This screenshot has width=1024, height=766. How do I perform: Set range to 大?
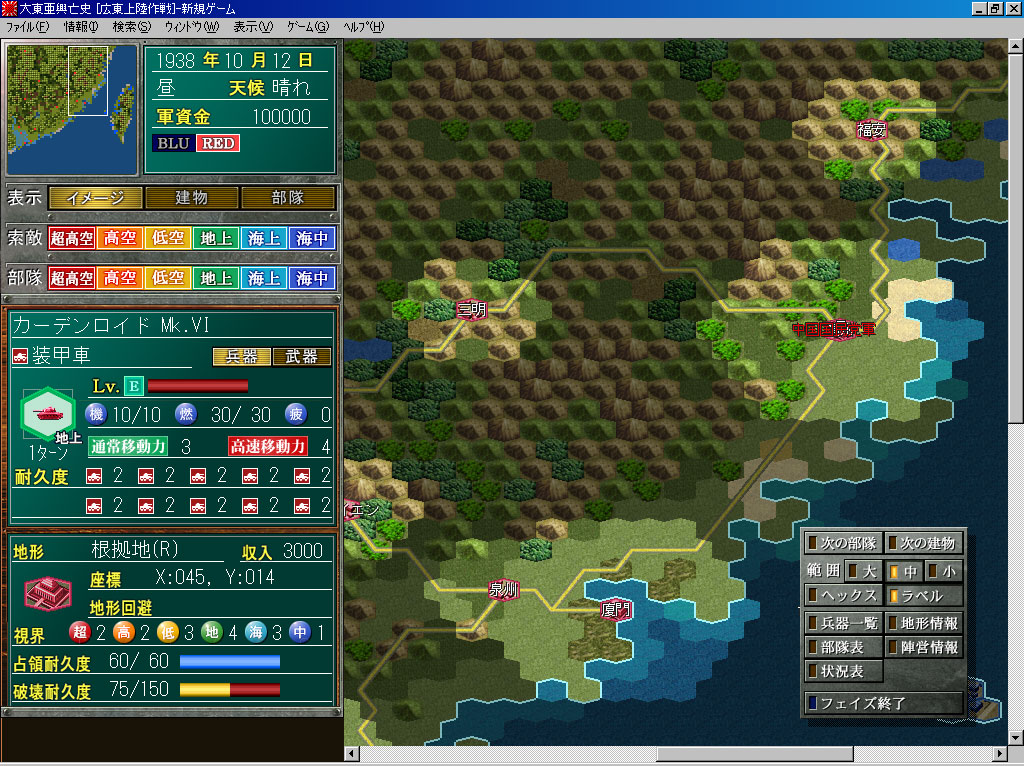pos(863,571)
